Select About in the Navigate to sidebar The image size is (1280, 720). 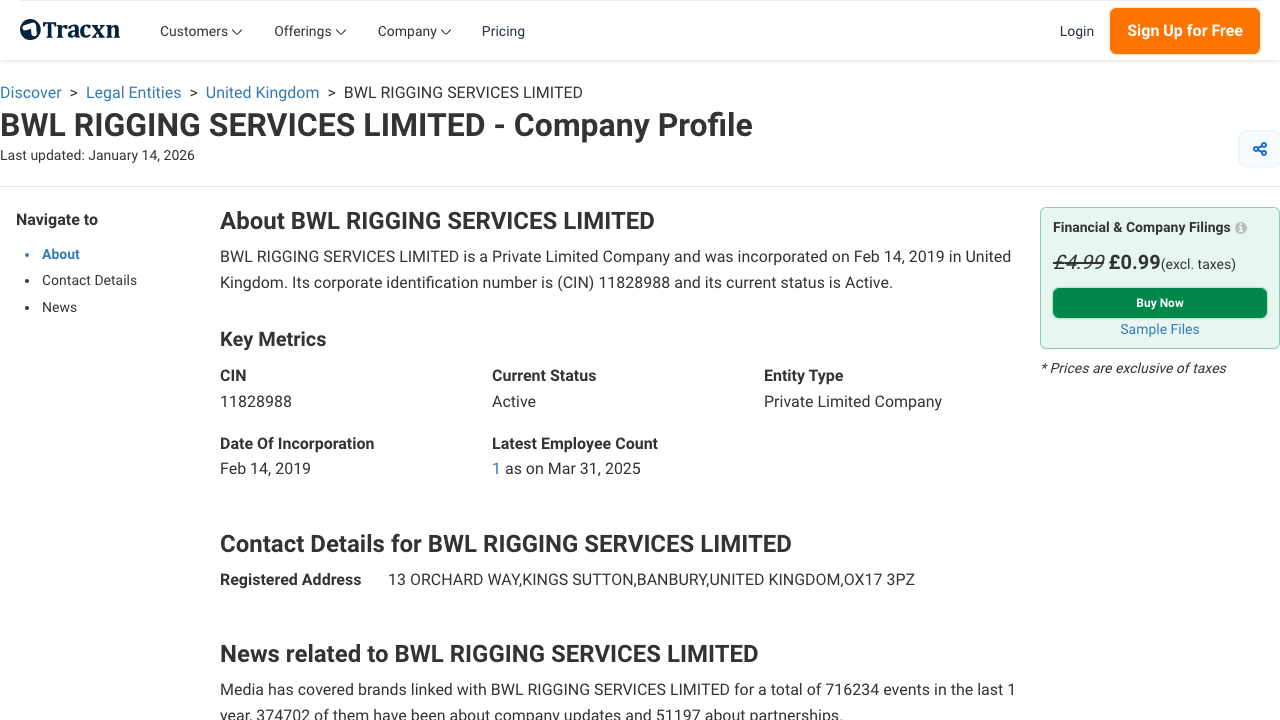point(60,254)
